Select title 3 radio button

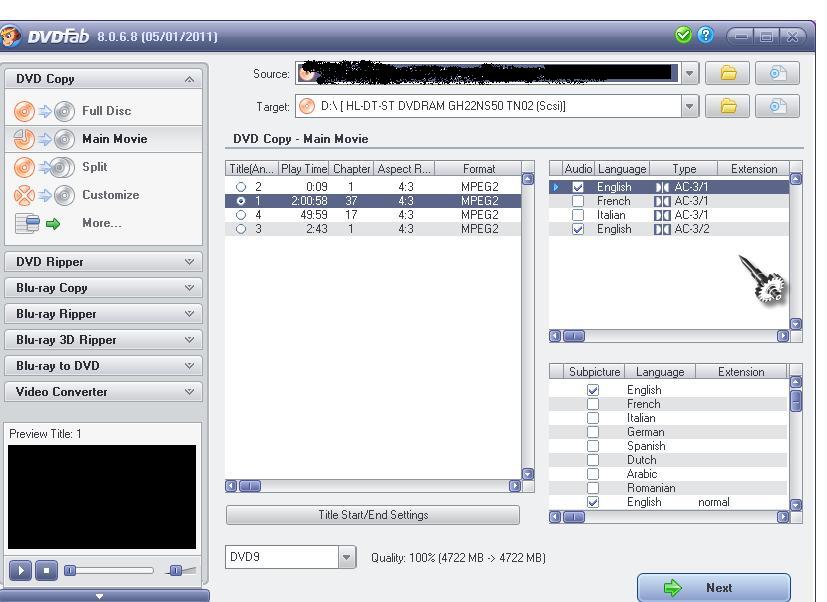coord(241,229)
